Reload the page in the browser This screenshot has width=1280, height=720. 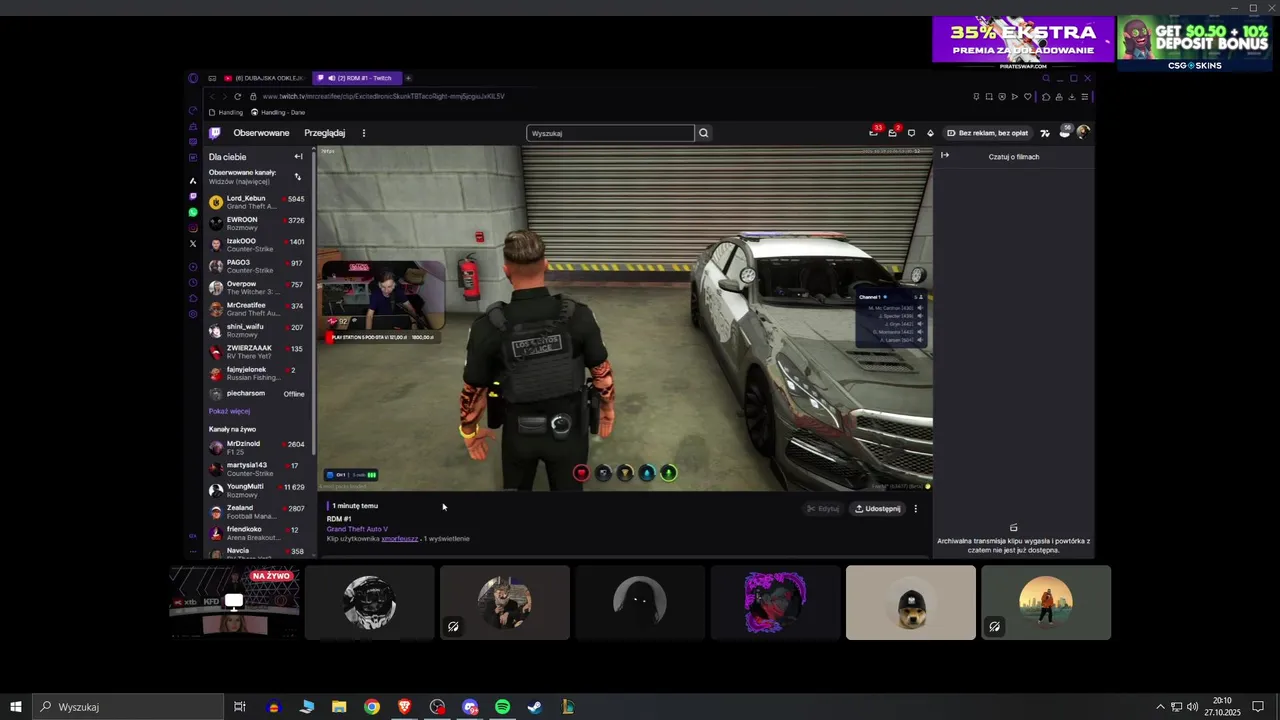click(x=237, y=96)
